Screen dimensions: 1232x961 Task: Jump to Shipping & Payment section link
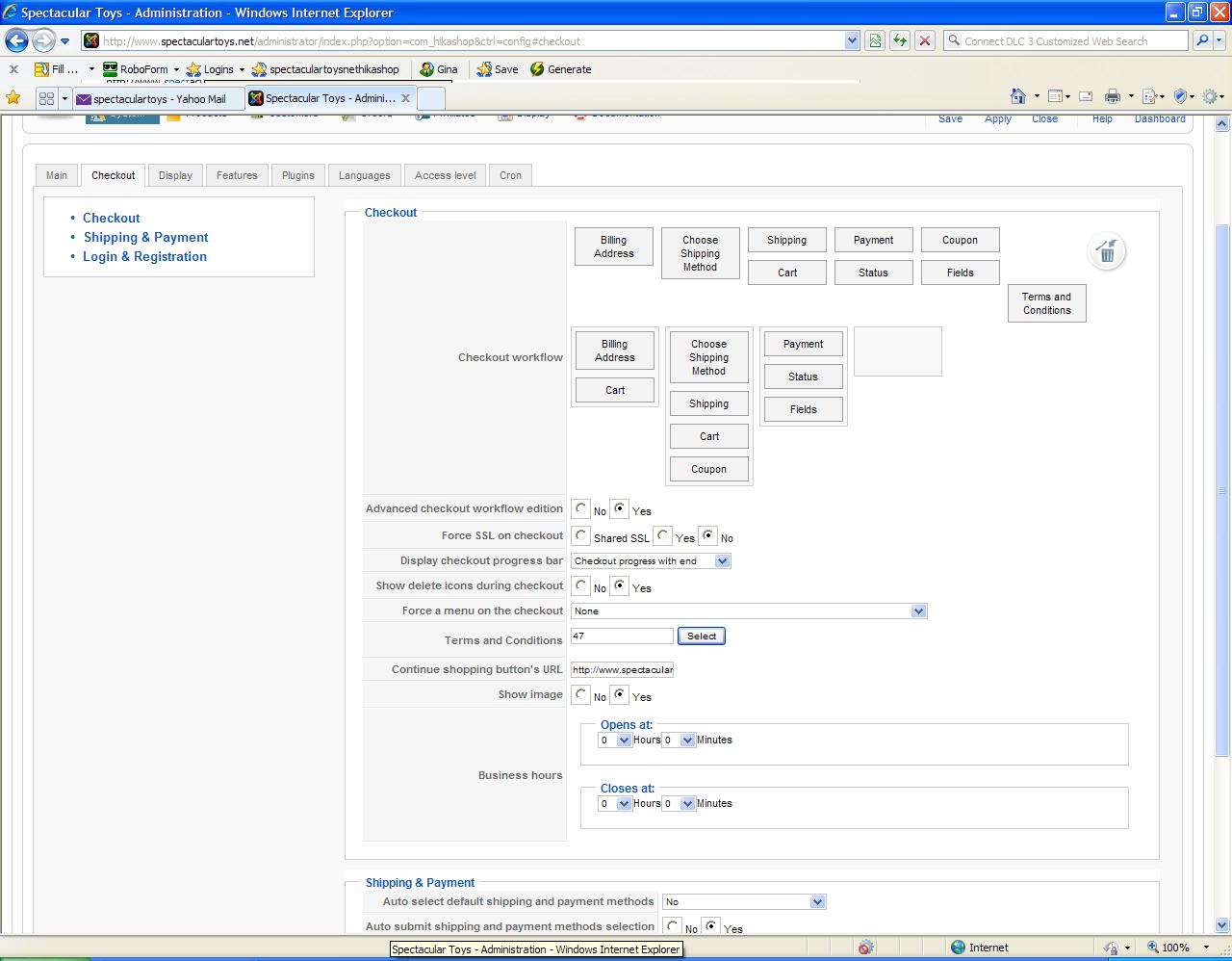point(146,237)
